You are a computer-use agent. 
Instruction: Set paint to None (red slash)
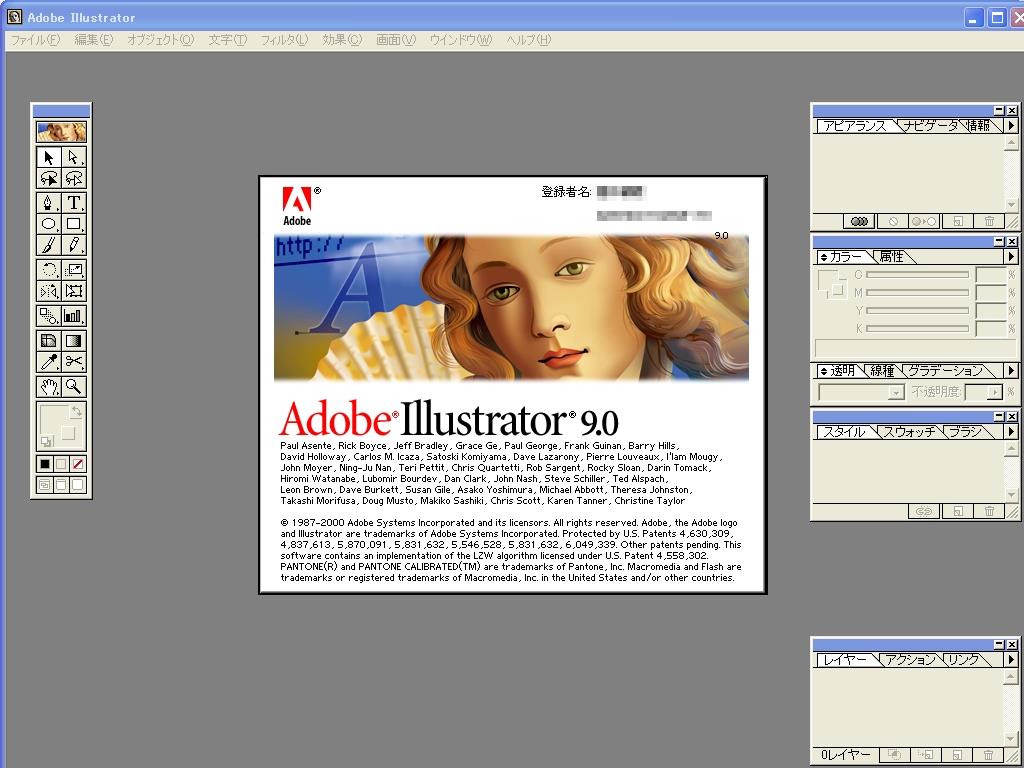point(78,464)
